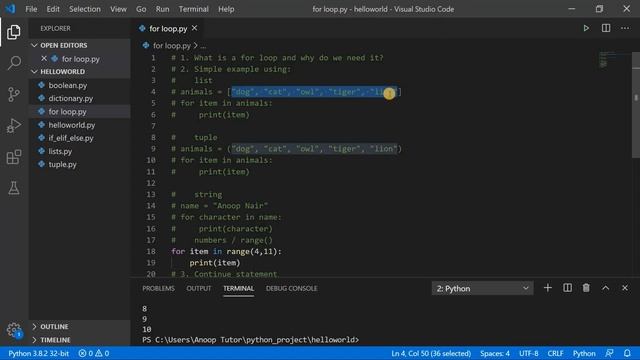This screenshot has width=640, height=360.
Task: Change the UTF-8 file encoding
Action: tap(529, 353)
